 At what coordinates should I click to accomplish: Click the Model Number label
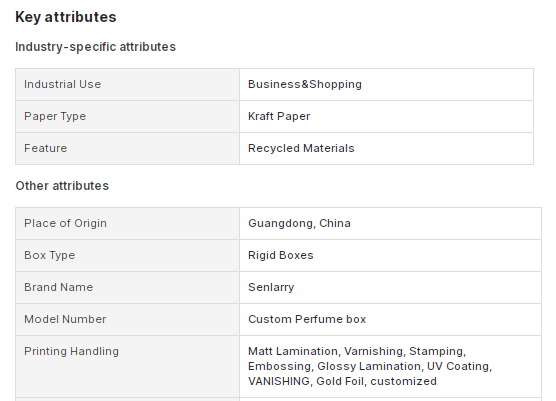point(65,319)
